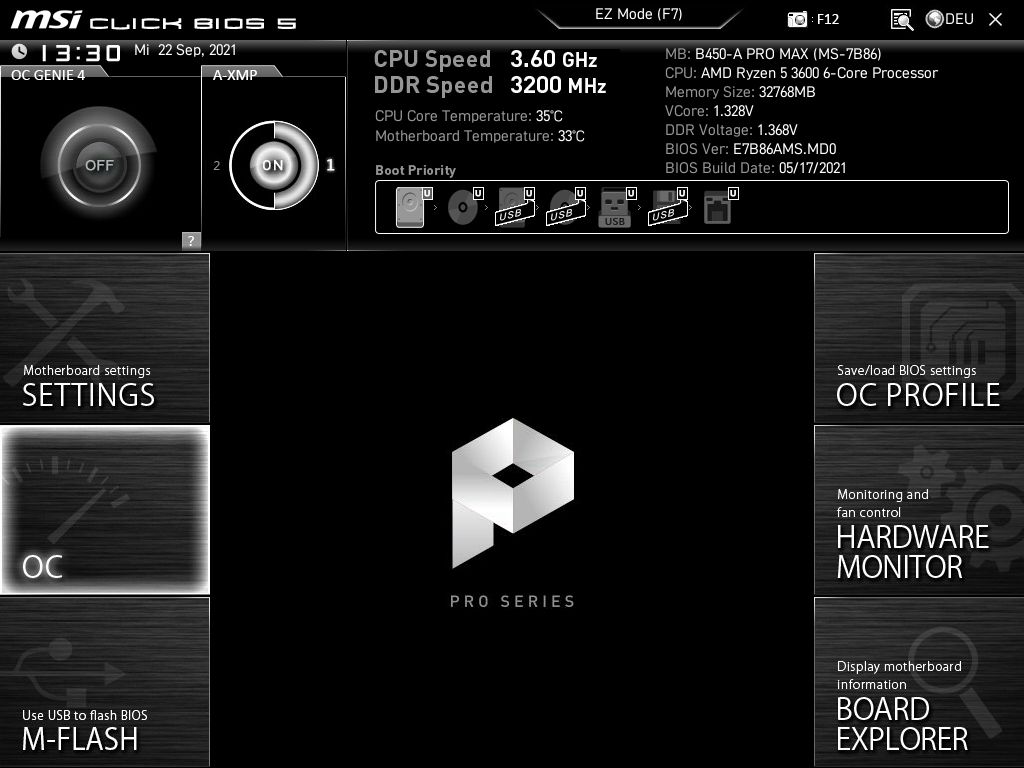Take a screenshot with the F12 camera icon
The height and width of the screenshot is (768, 1024).
(797, 19)
